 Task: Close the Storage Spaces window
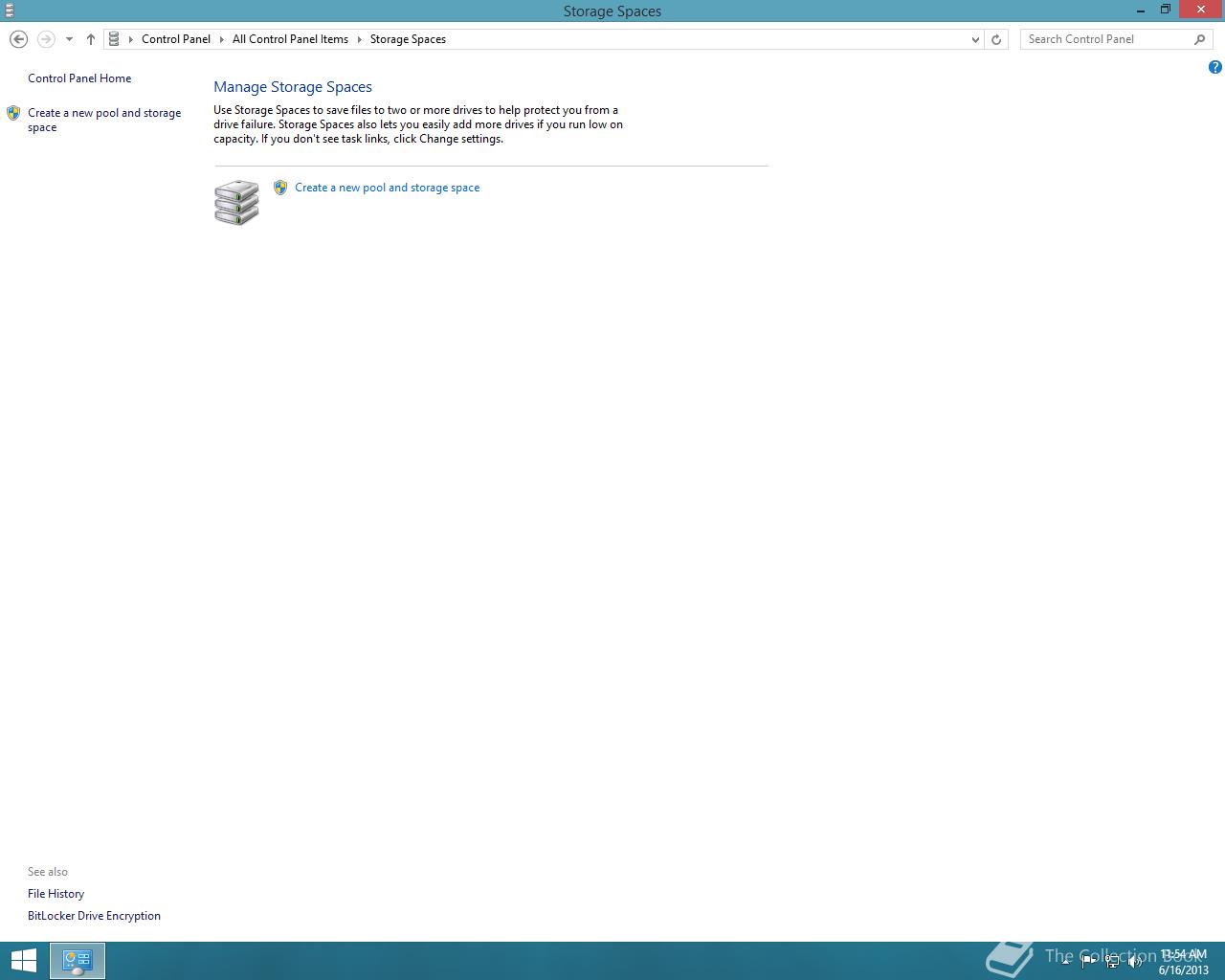[x=1201, y=10]
